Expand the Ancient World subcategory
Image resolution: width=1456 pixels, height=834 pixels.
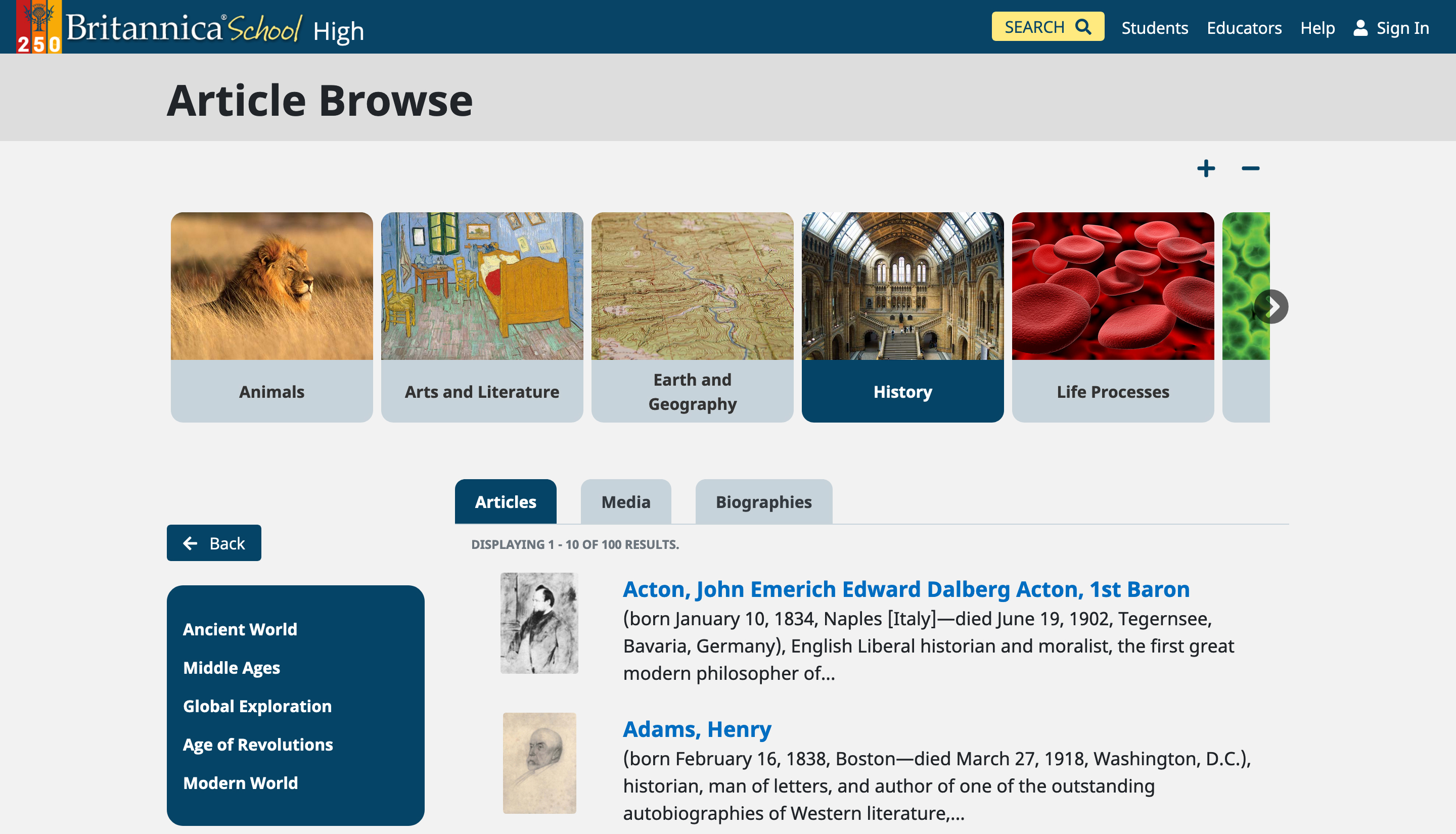240,629
